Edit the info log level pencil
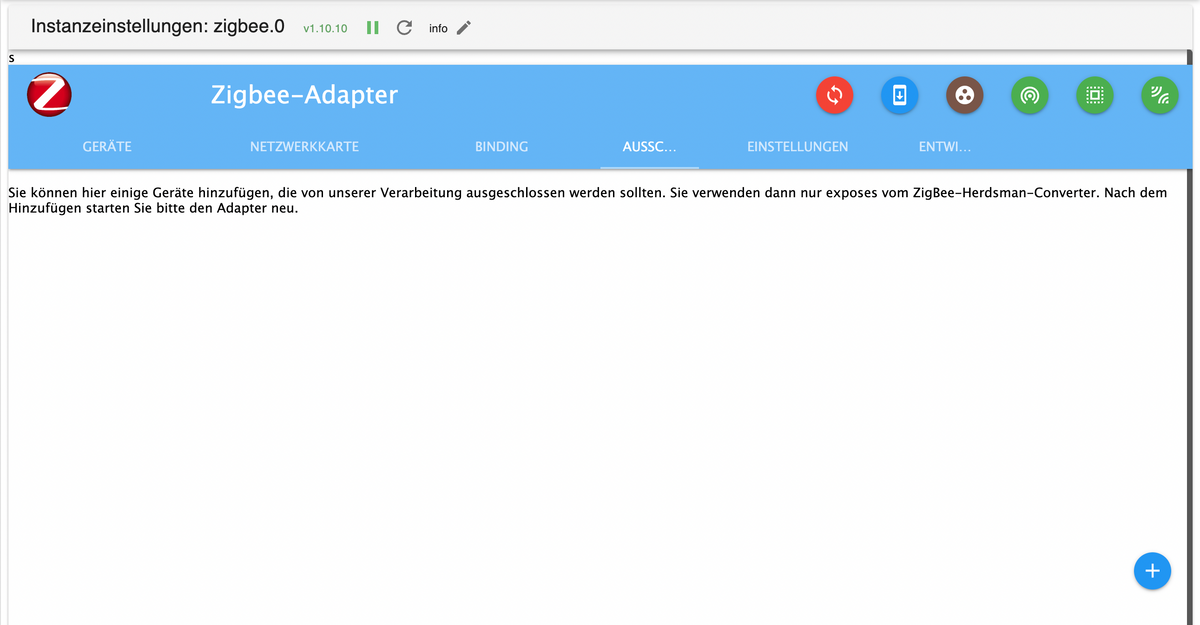Image resolution: width=1200 pixels, height=625 pixels. point(463,28)
